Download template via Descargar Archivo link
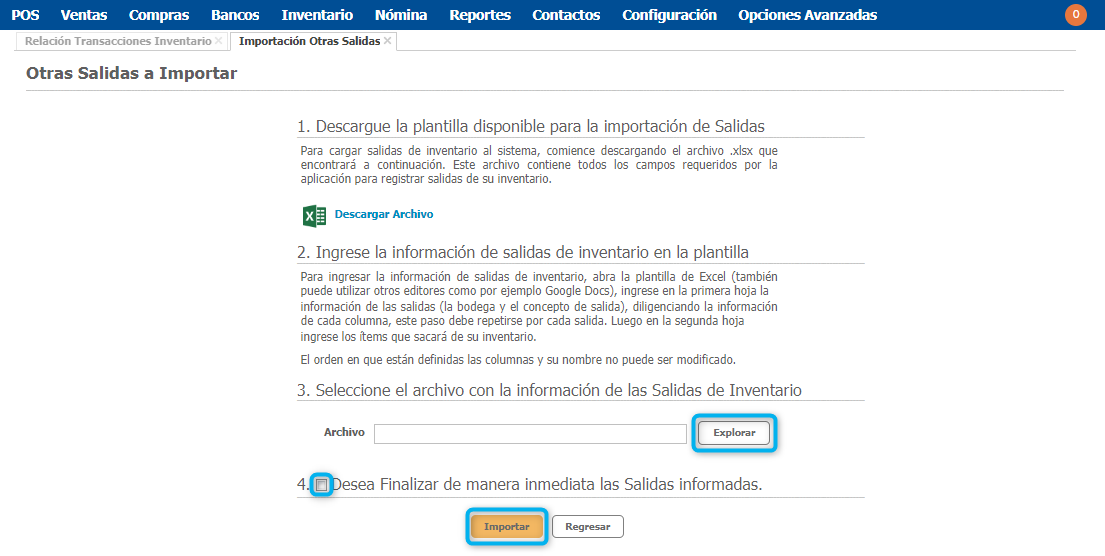 pos(384,215)
